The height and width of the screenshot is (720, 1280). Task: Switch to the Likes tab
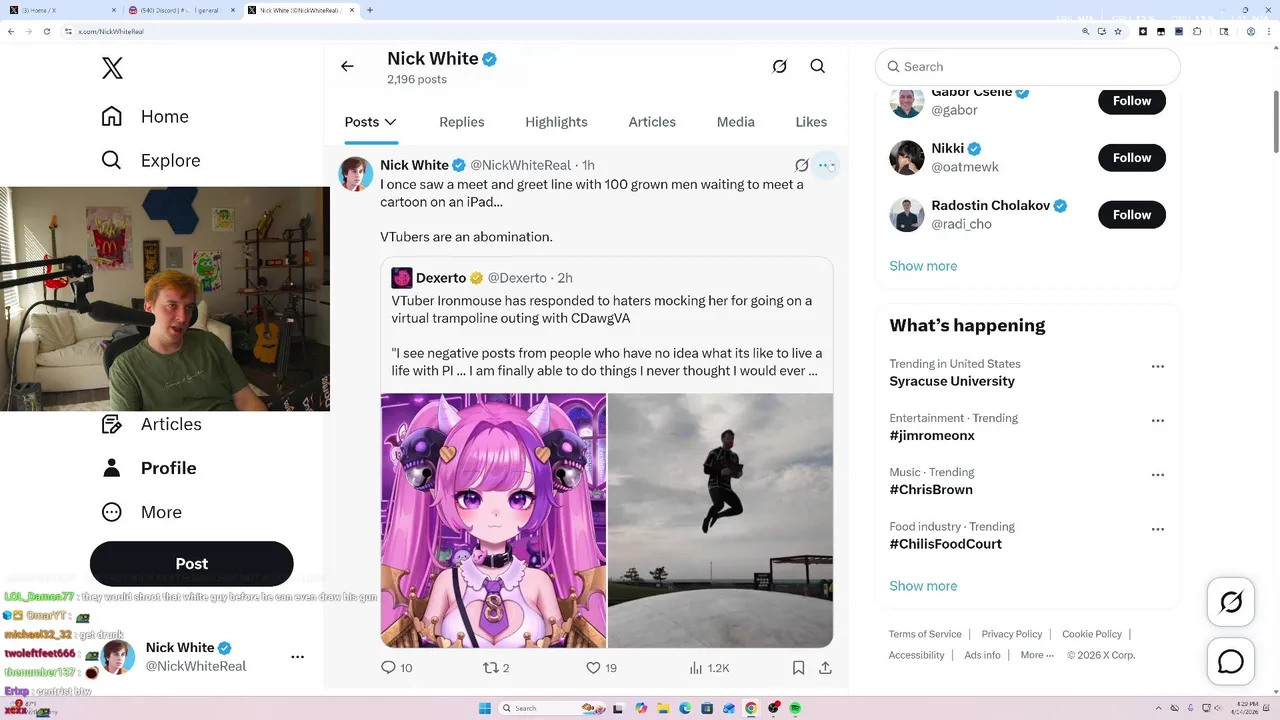pyautogui.click(x=811, y=122)
